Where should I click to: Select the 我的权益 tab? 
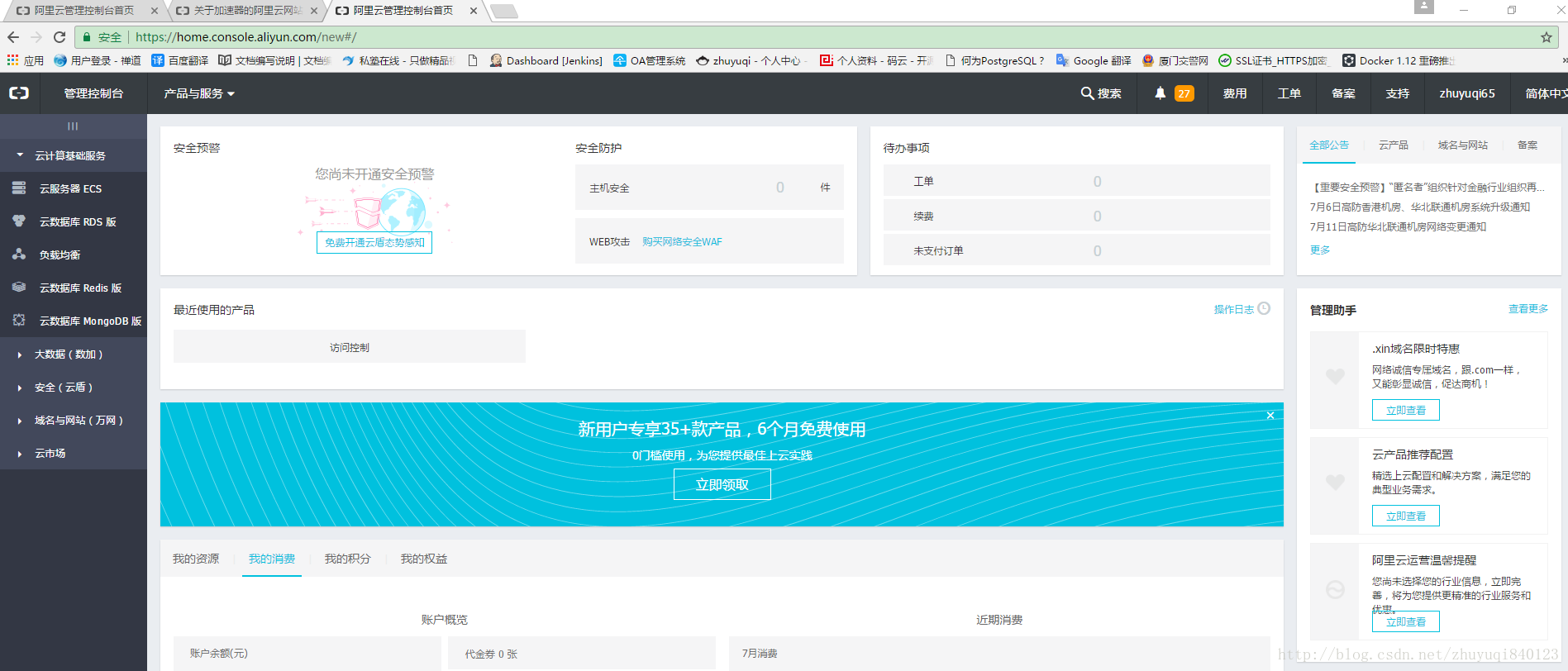tap(424, 559)
